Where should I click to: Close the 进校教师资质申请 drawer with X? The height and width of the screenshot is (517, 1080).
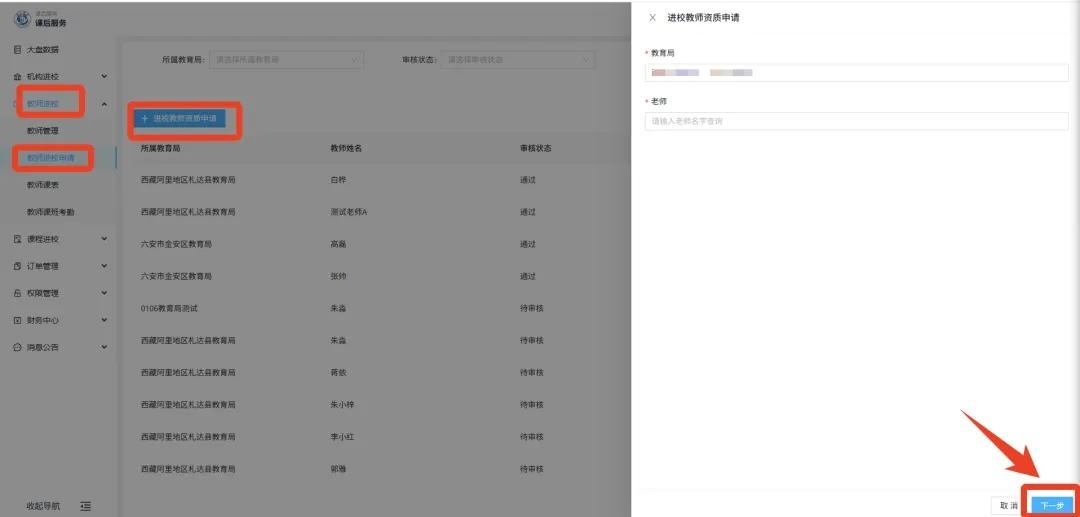pyautogui.click(x=653, y=18)
